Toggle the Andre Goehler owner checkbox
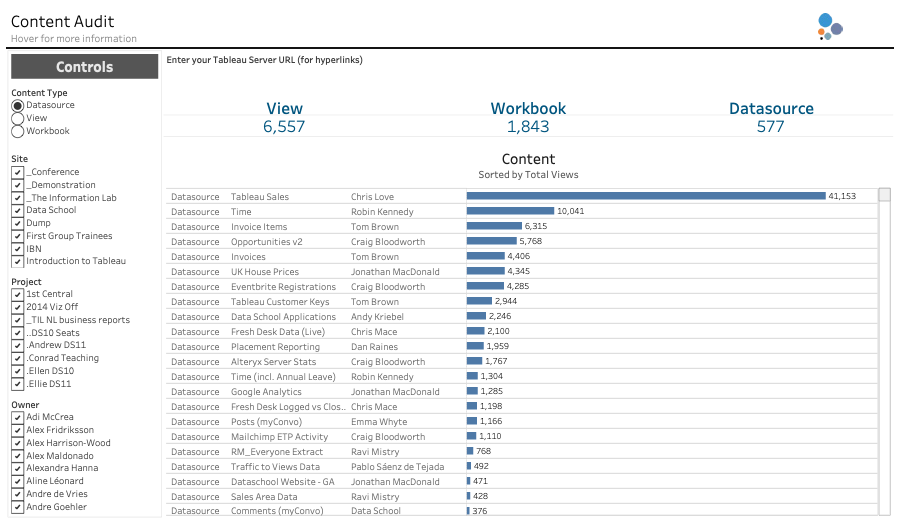The image size is (901, 527). pyautogui.click(x=17, y=507)
